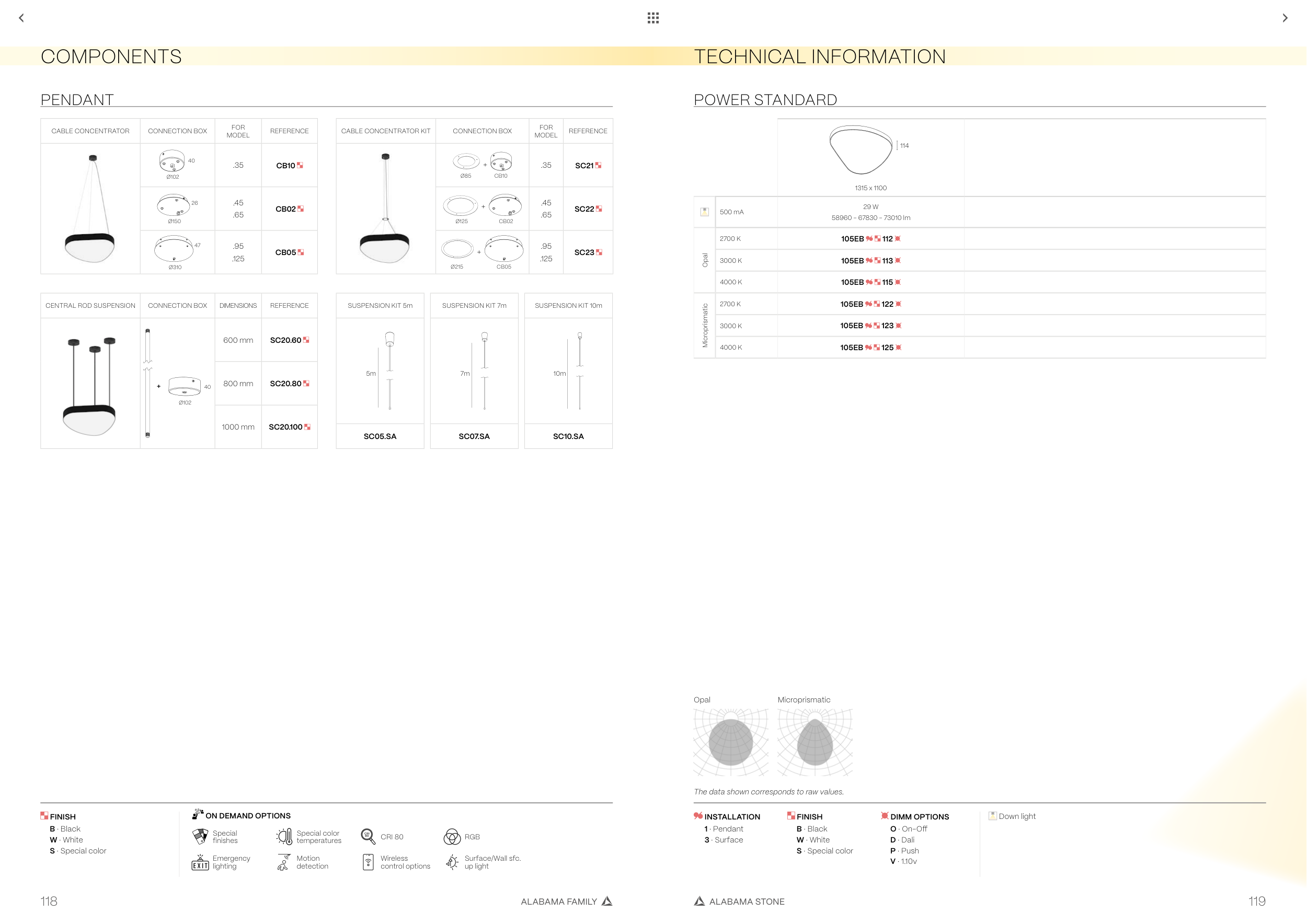Click the Down light legend square
This screenshot has width=1307, height=924.
coord(993,816)
